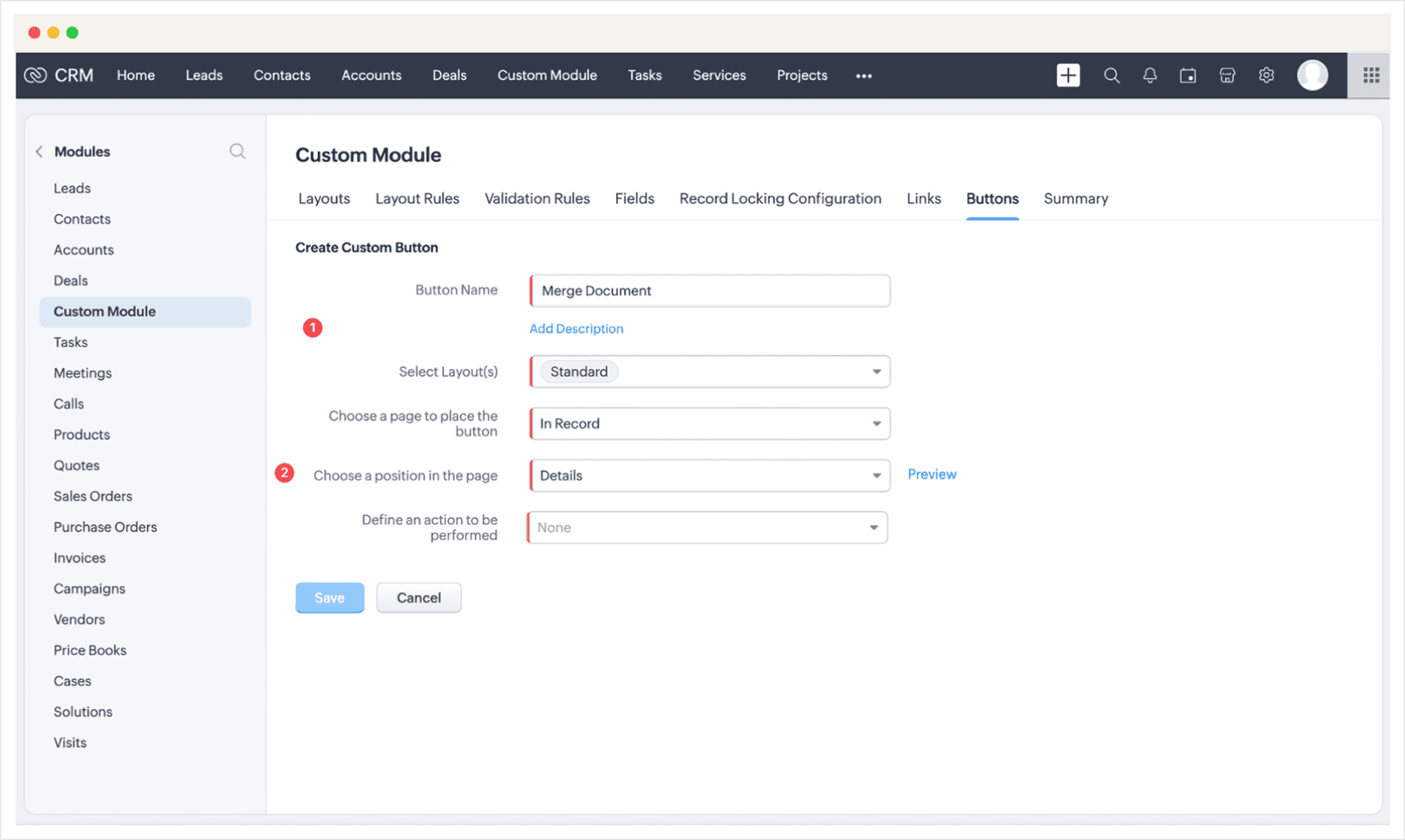Select Quotes in Modules sidebar

tap(76, 465)
